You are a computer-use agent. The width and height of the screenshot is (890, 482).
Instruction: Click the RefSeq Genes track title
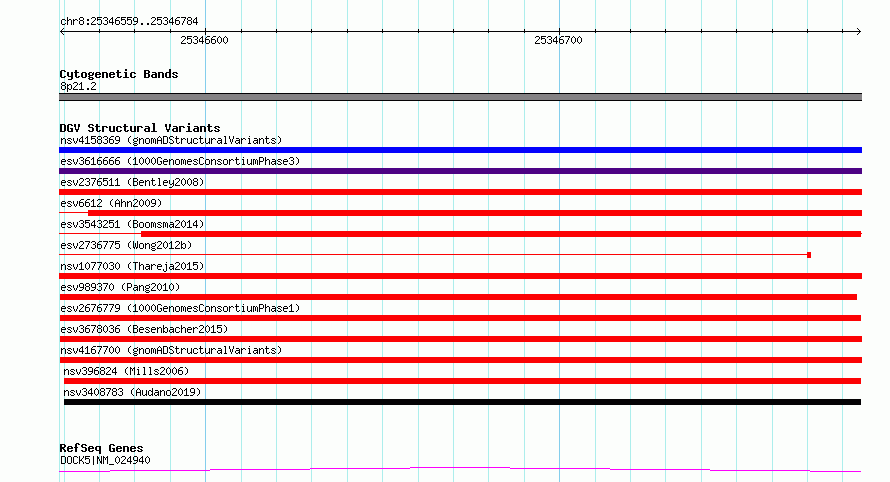[x=101, y=448]
